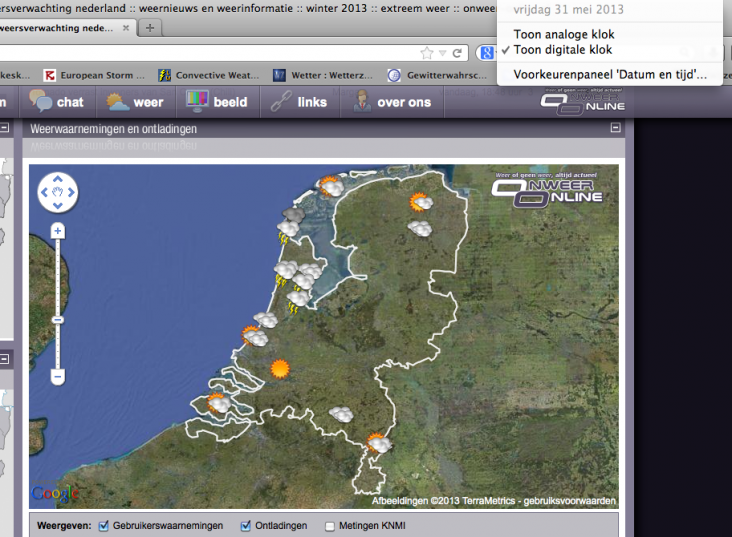
Task: Collapse the Weerwaarnemingen en ontladingen panel
Action: coord(615,129)
